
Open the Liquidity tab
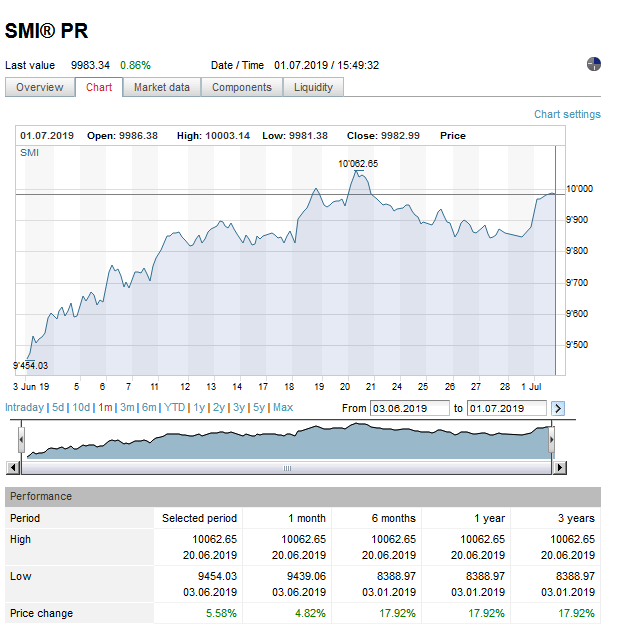click(x=313, y=87)
